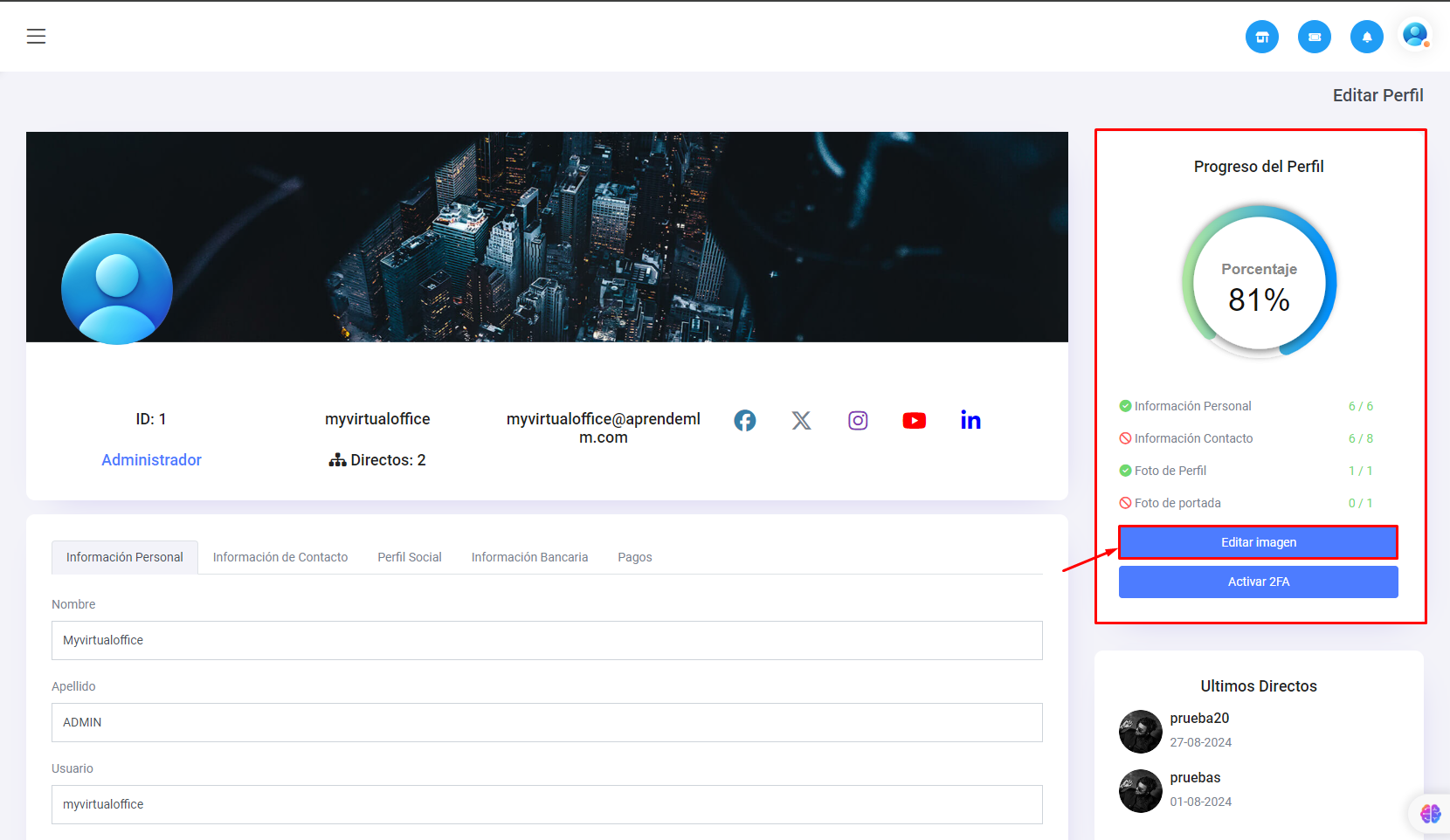This screenshot has height=840, width=1450.
Task: Click the 81% profile progress circle
Action: pyautogui.click(x=1259, y=283)
